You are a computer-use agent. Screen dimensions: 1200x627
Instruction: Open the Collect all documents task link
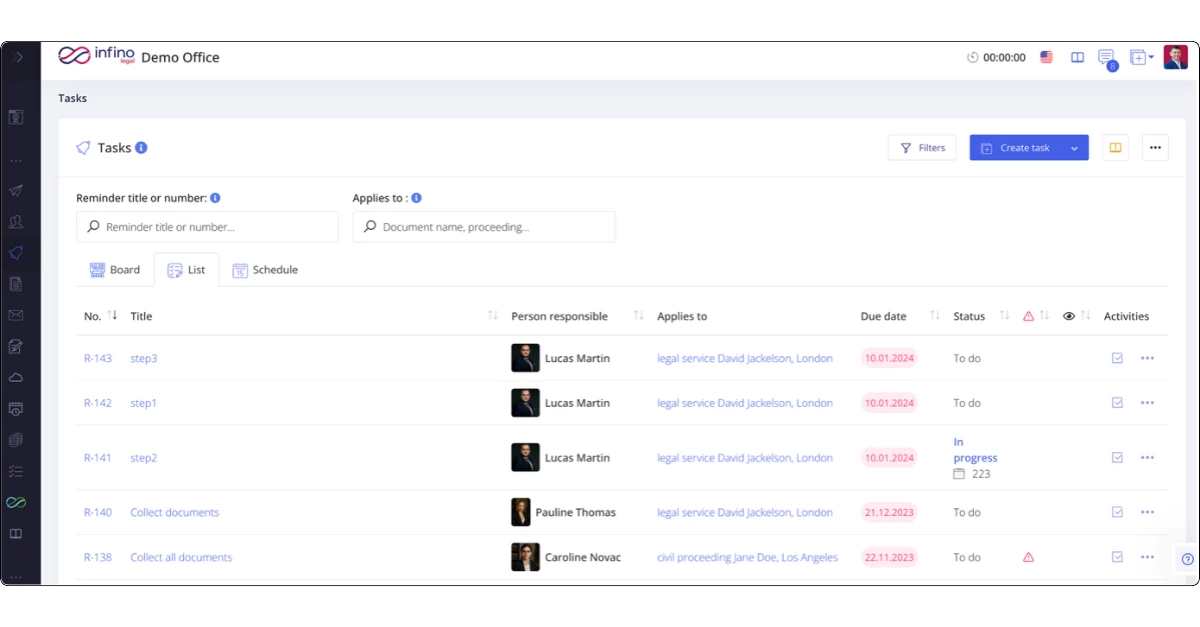coord(181,557)
